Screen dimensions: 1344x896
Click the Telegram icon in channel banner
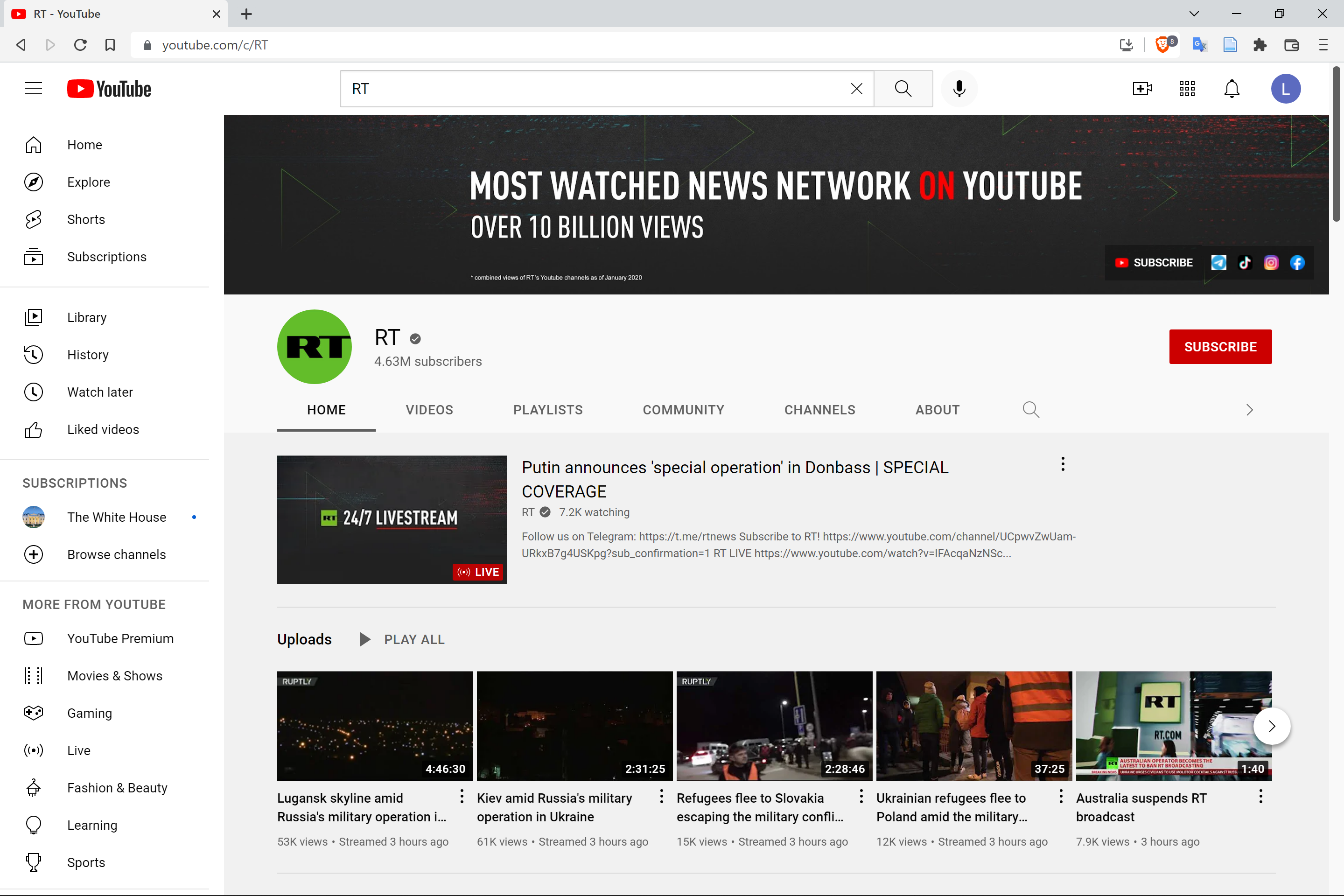[1218, 263]
